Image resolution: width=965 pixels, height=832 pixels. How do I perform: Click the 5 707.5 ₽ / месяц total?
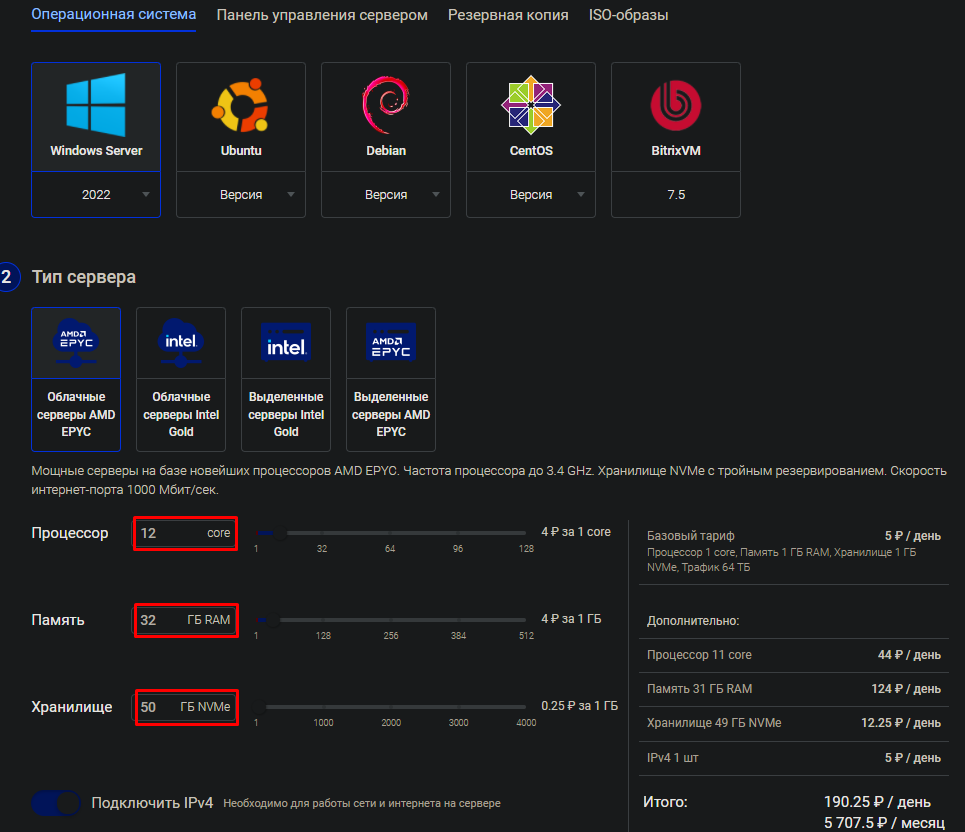pyautogui.click(x=884, y=823)
